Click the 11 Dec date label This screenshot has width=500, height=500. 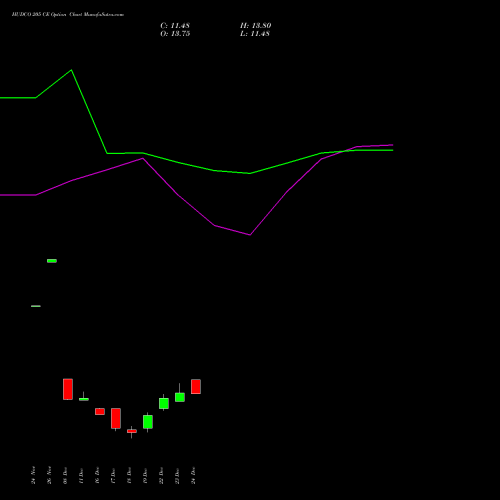pos(81,476)
